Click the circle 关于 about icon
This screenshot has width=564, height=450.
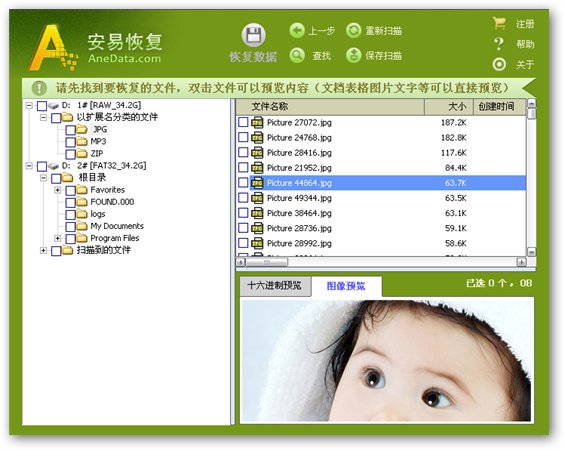point(499,64)
